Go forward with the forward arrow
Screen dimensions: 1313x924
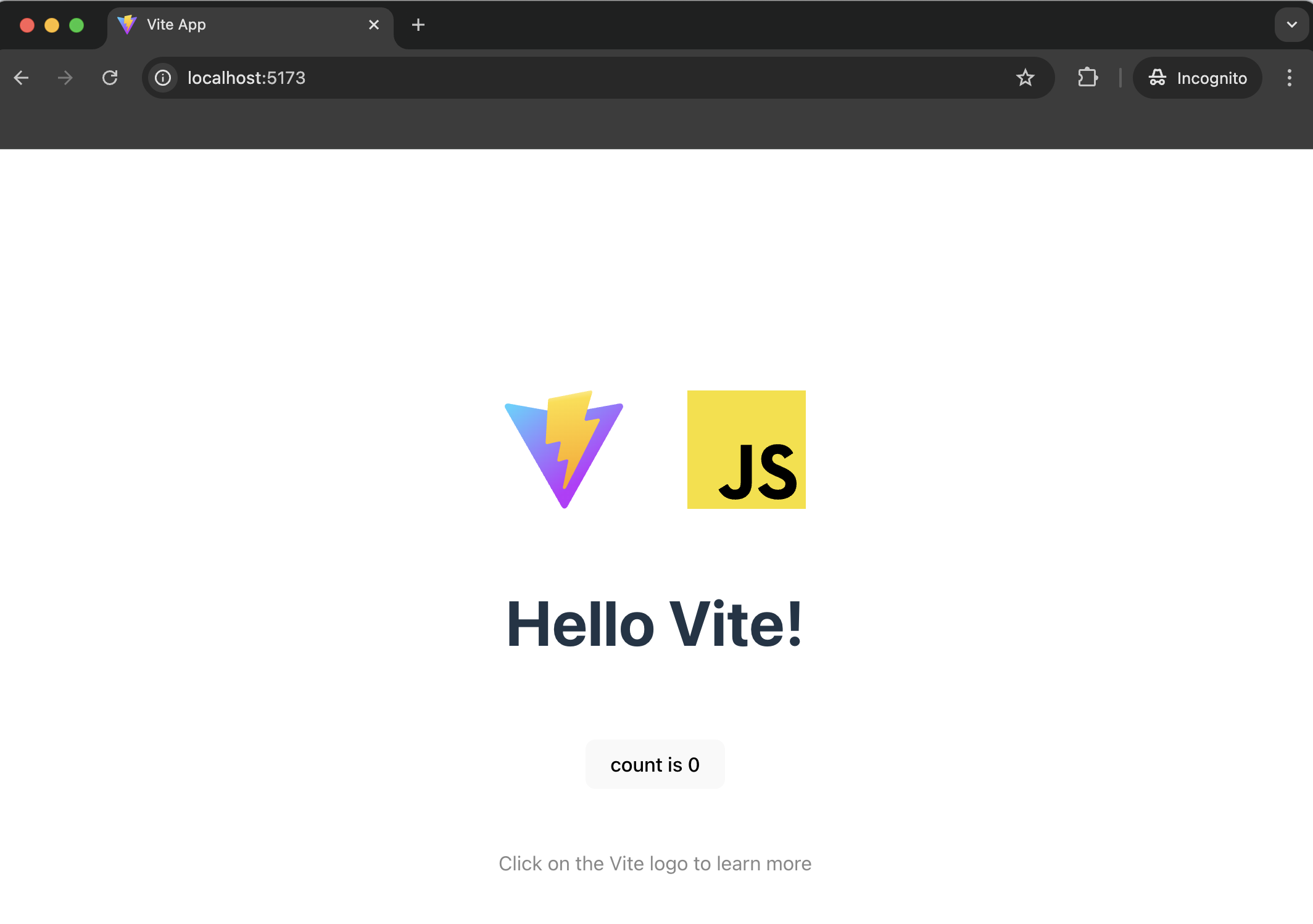(65, 78)
